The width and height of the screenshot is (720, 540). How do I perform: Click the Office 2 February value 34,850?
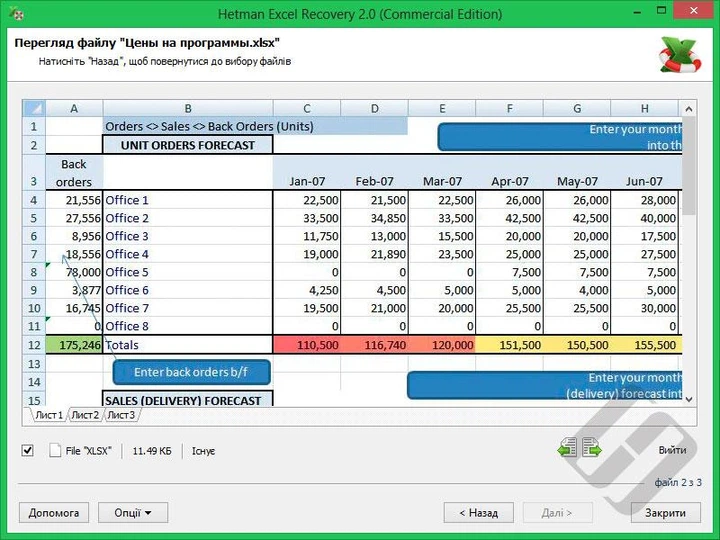click(375, 218)
